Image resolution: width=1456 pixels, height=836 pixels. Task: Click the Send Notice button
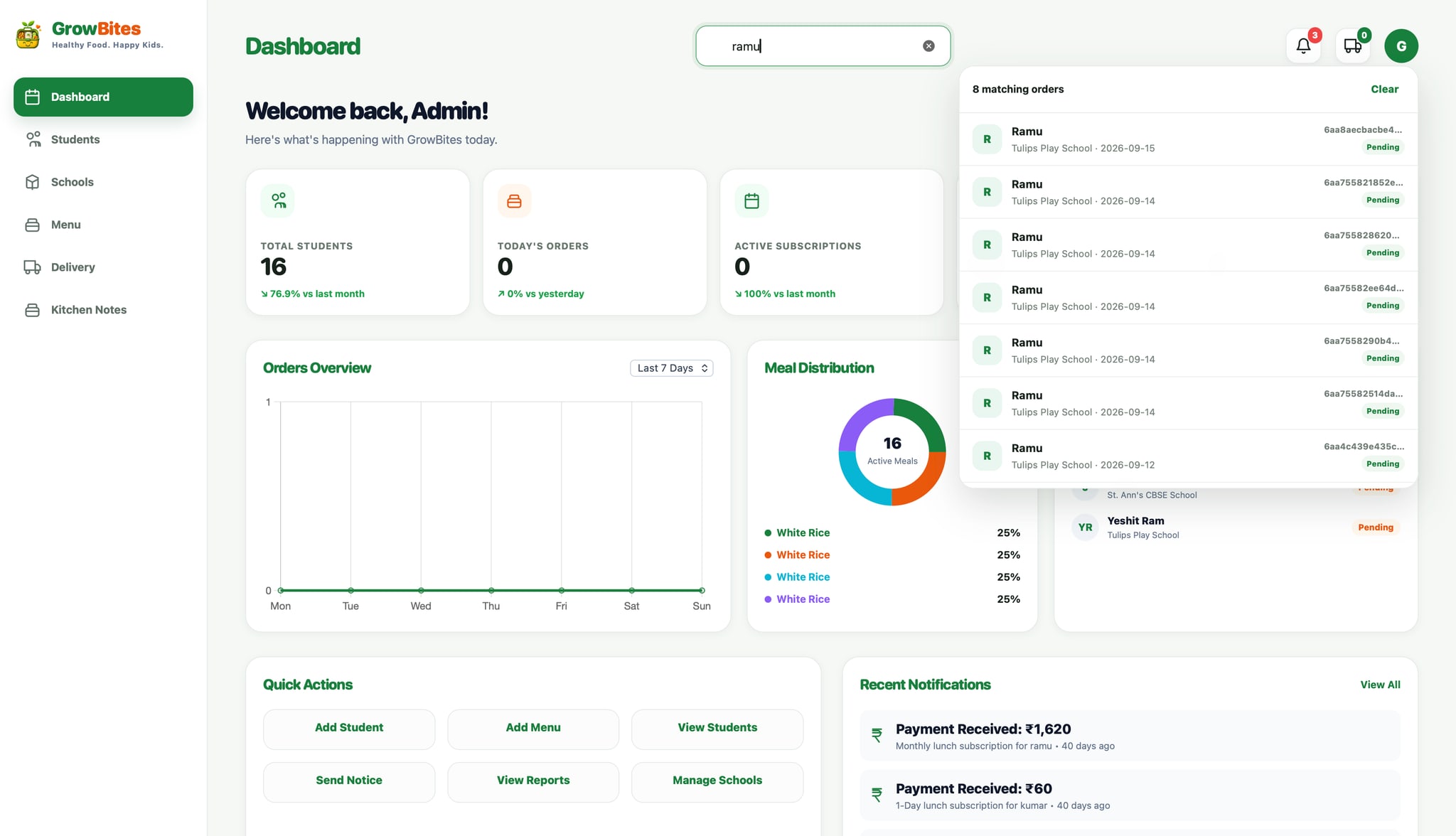click(349, 782)
